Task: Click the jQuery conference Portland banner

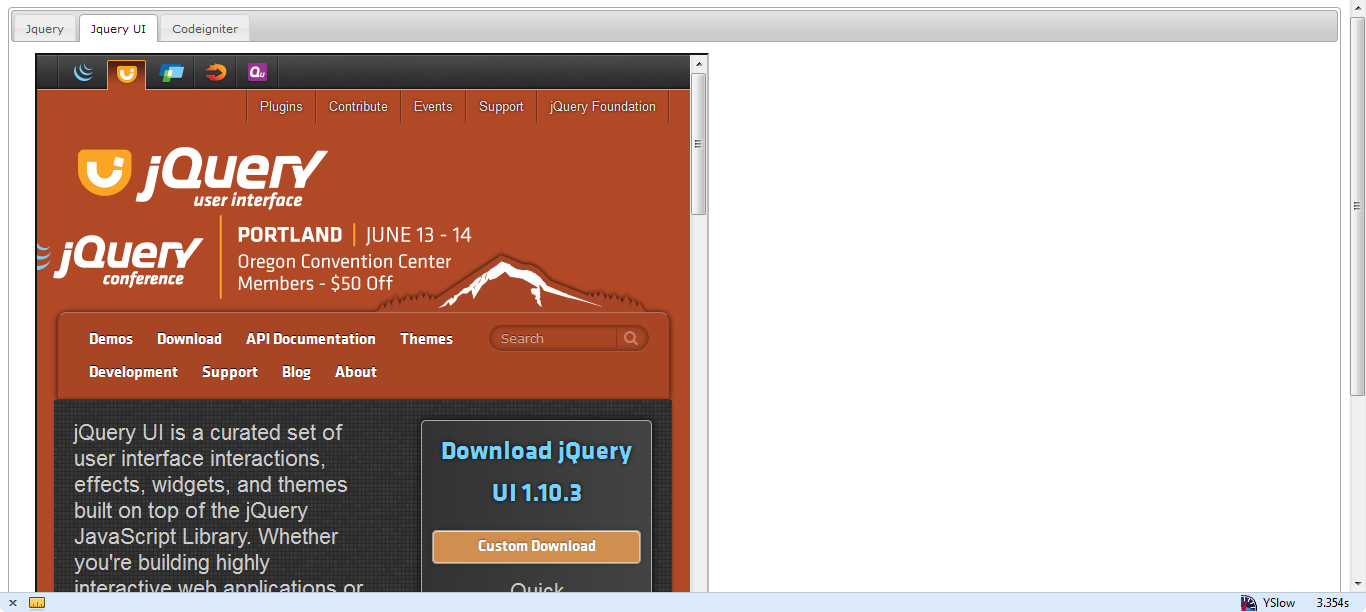Action: pyautogui.click(x=340, y=263)
